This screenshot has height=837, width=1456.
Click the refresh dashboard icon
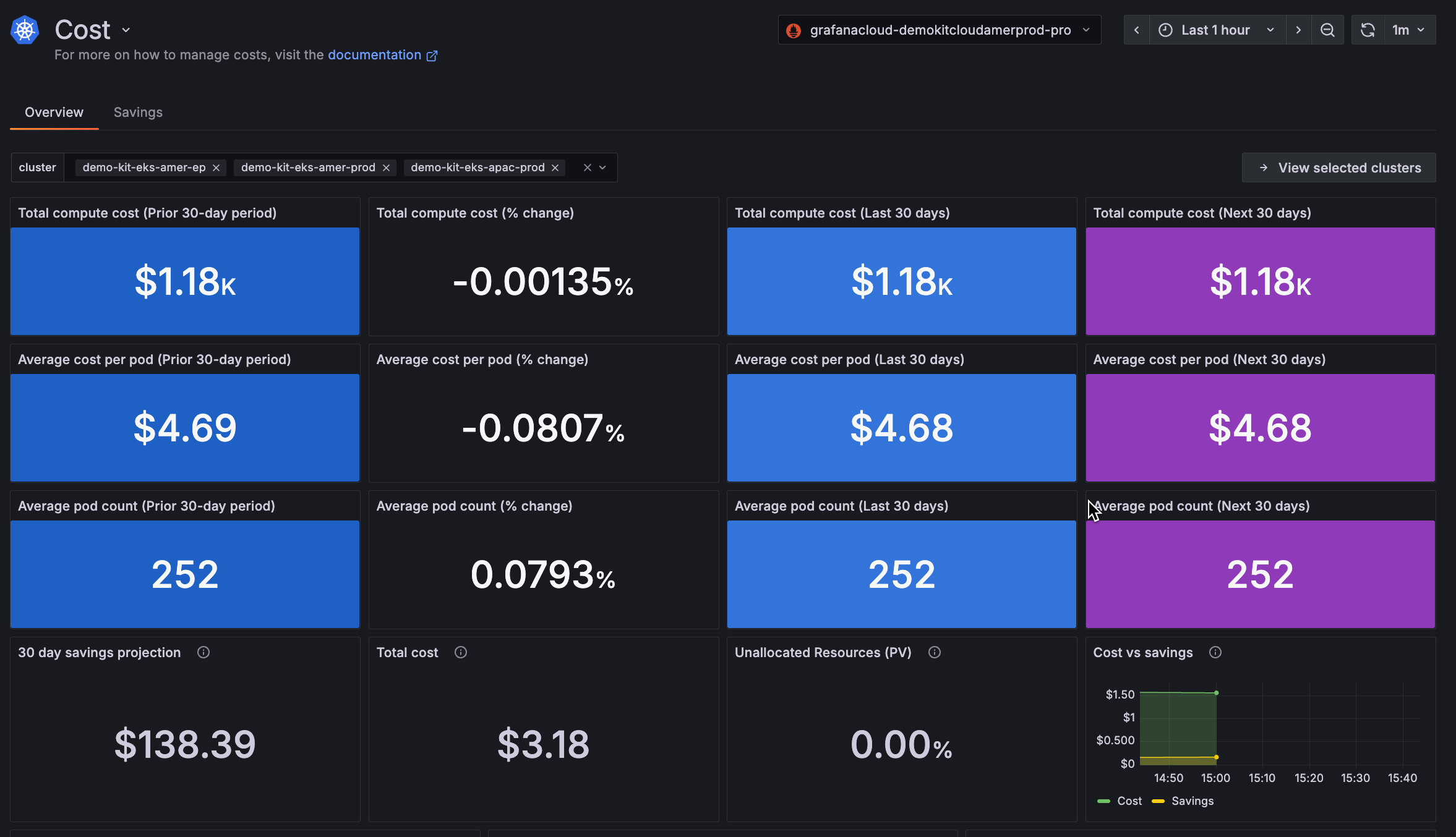click(1367, 29)
